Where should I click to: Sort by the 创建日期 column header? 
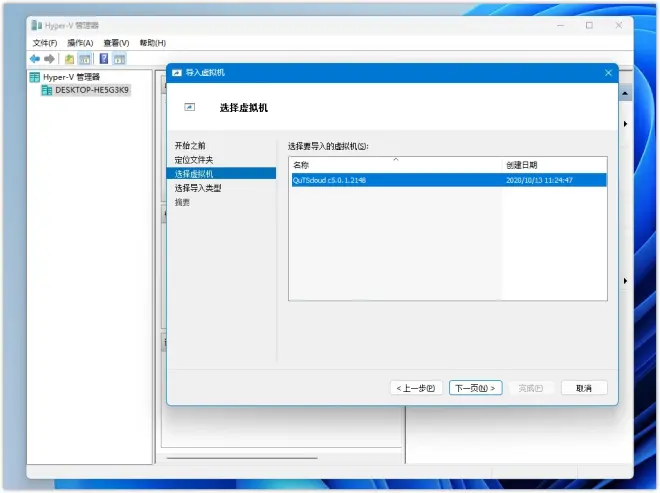click(x=554, y=165)
